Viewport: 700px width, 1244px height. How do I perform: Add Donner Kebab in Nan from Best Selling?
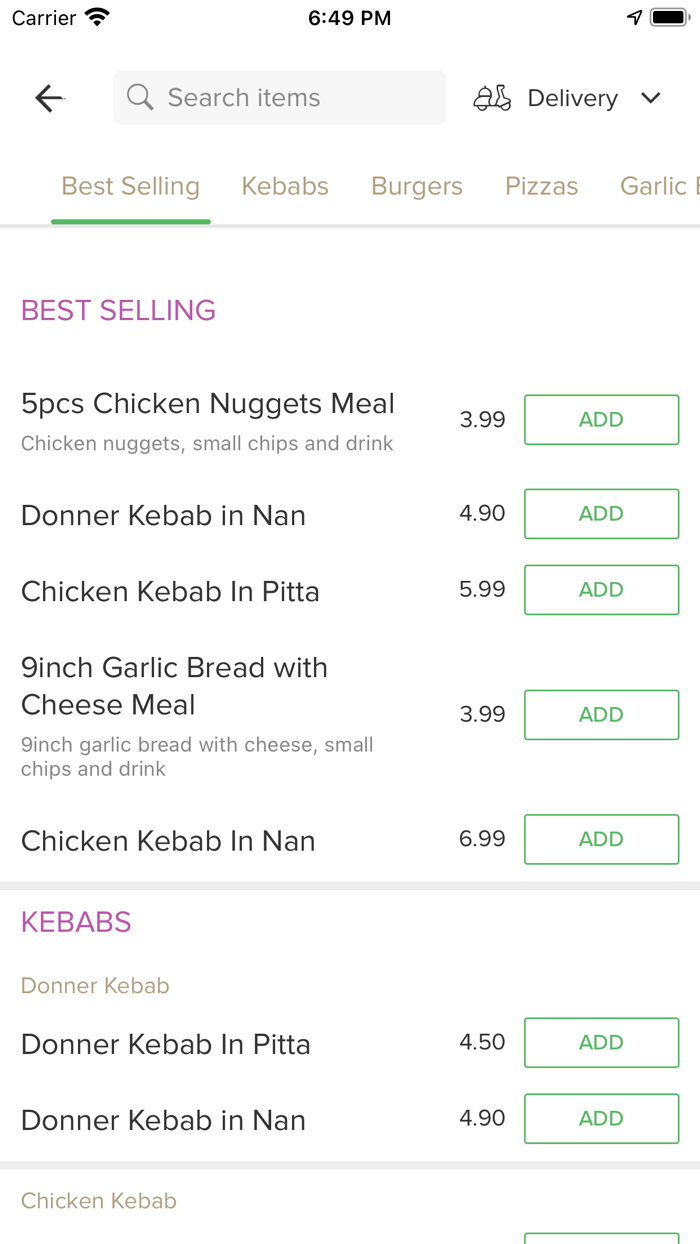tap(601, 514)
